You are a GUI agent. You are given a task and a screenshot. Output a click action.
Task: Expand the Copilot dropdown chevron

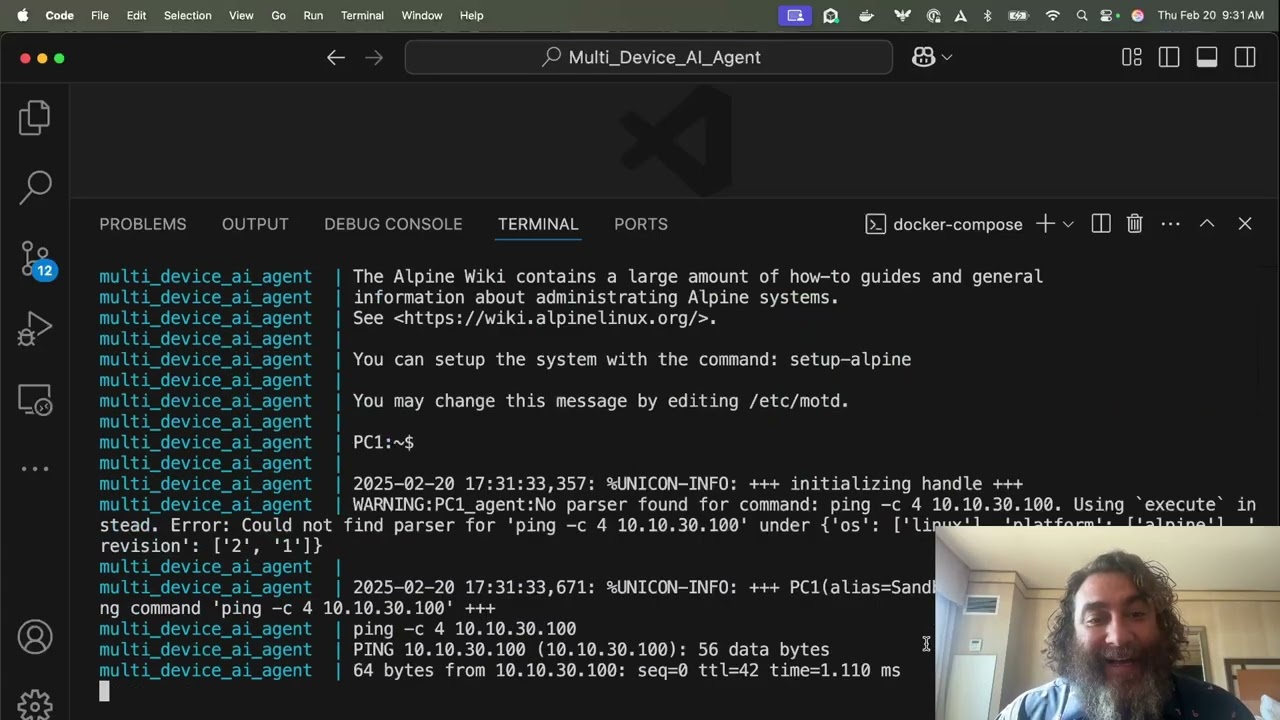pos(947,58)
